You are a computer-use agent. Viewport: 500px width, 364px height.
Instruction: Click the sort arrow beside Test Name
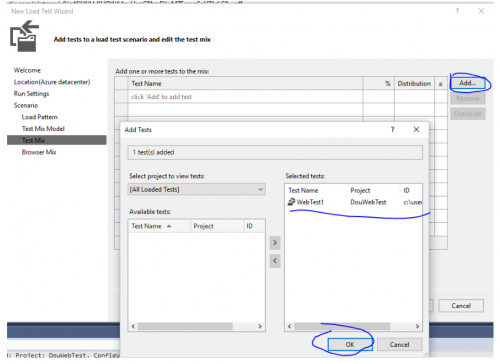pyautogui.click(x=169, y=226)
